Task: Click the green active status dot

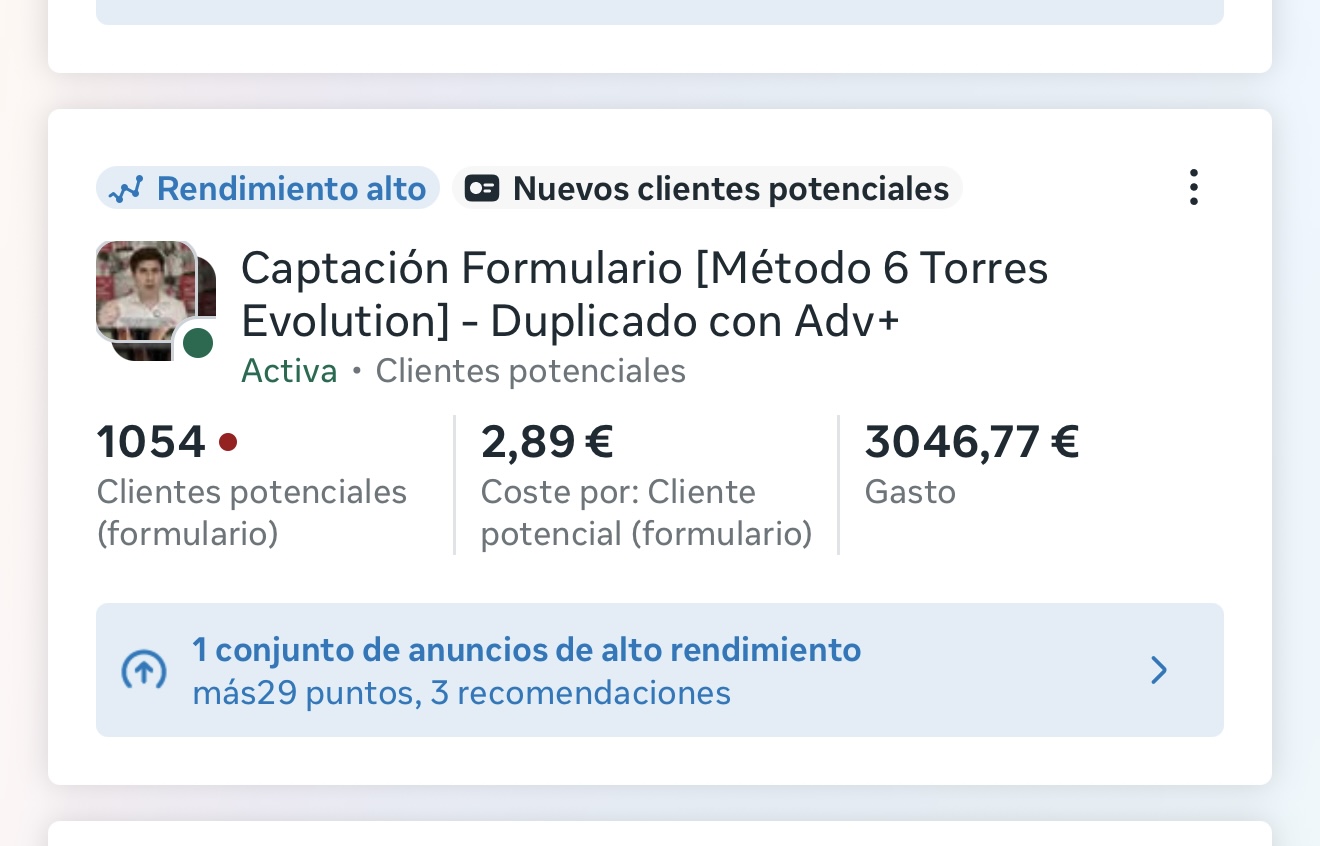Action: click(x=198, y=343)
